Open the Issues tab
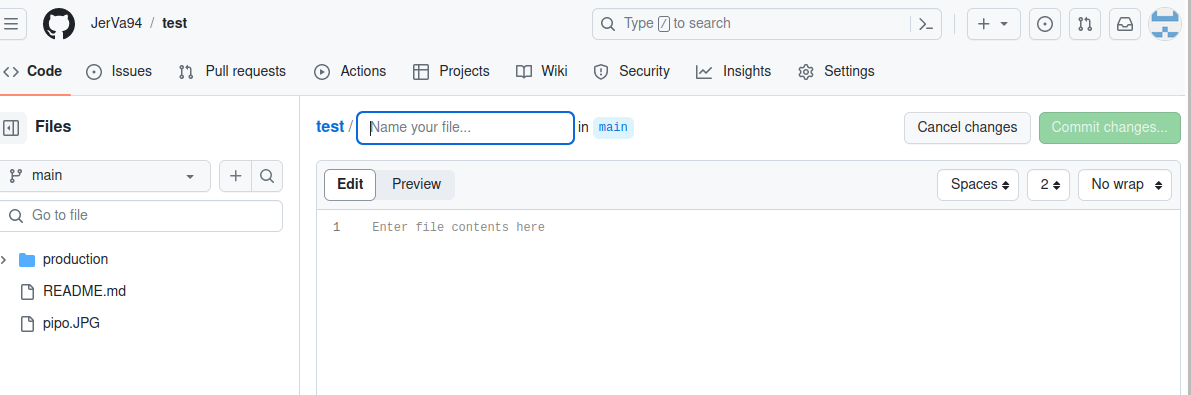Screen dimensions: 1191x395 (x=119, y=71)
